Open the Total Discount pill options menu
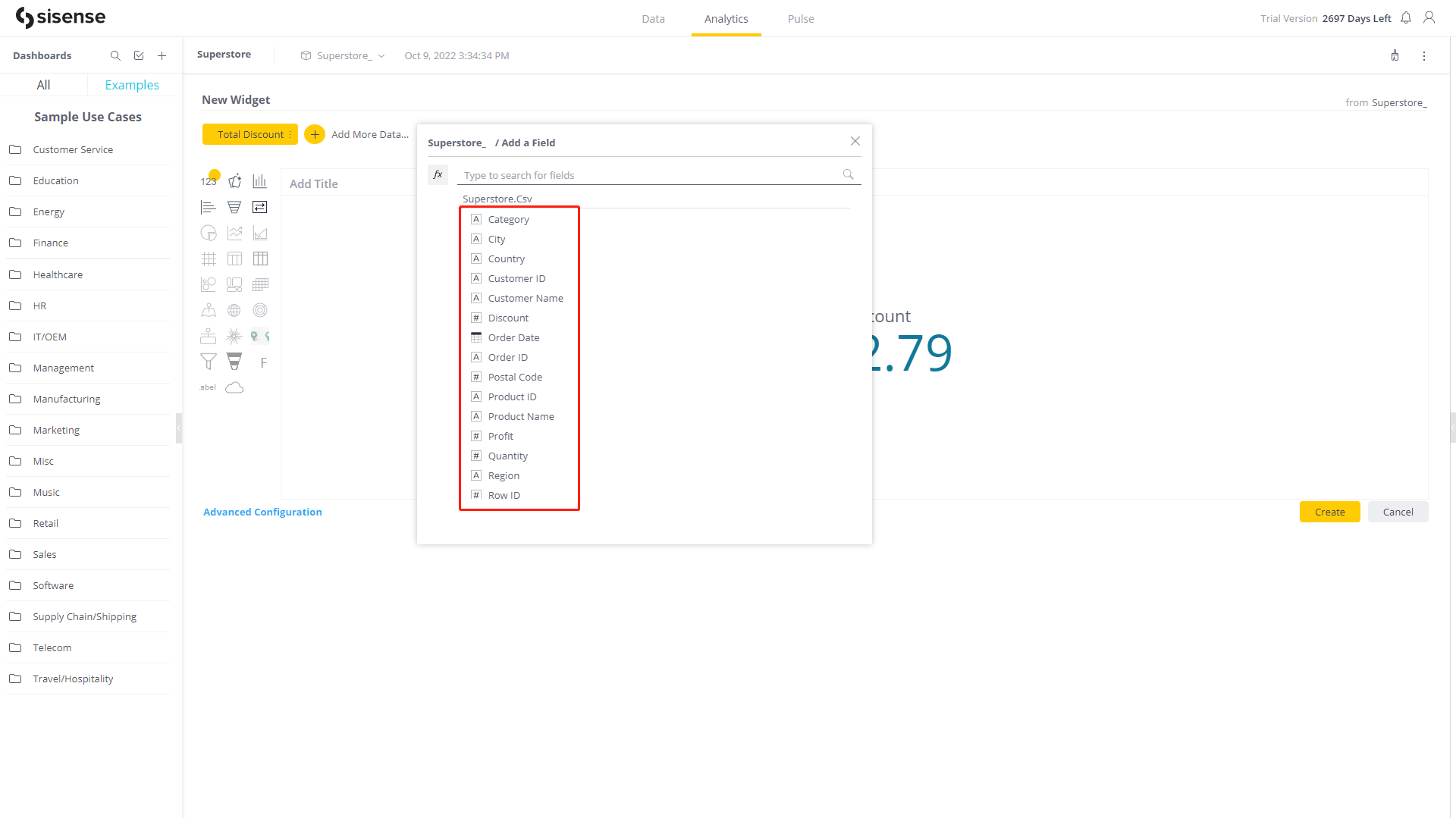This screenshot has width=1456, height=818. point(290,134)
